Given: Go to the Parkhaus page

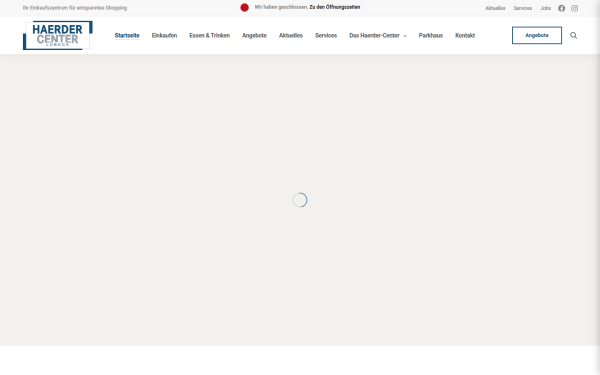Looking at the screenshot, I should click(x=430, y=35).
